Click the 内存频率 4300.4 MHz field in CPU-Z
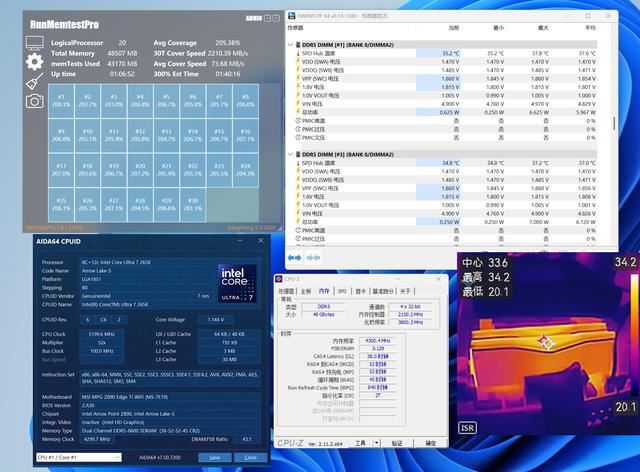640x472 pixels. point(378,341)
